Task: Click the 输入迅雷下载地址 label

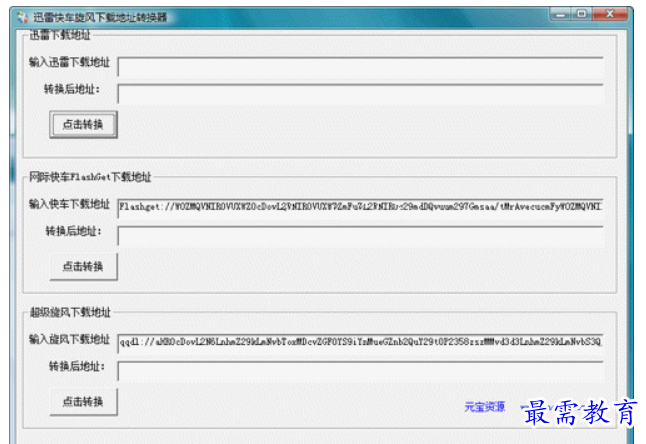Action: 69,62
